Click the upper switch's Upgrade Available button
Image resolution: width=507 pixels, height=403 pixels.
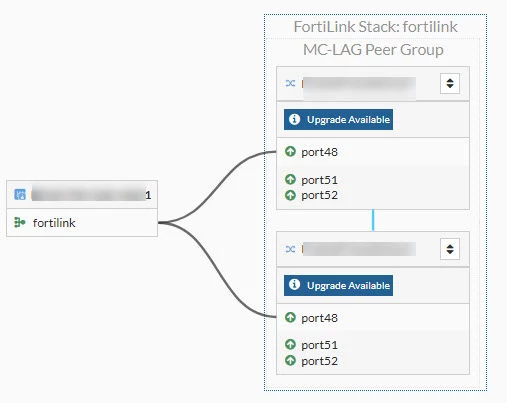pos(338,119)
